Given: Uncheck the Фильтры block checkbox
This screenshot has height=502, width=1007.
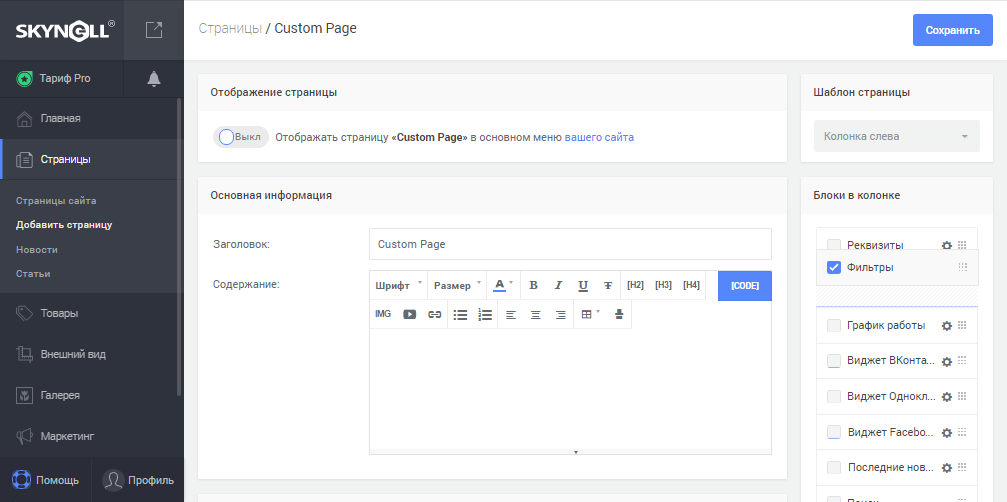Looking at the screenshot, I should point(833,267).
